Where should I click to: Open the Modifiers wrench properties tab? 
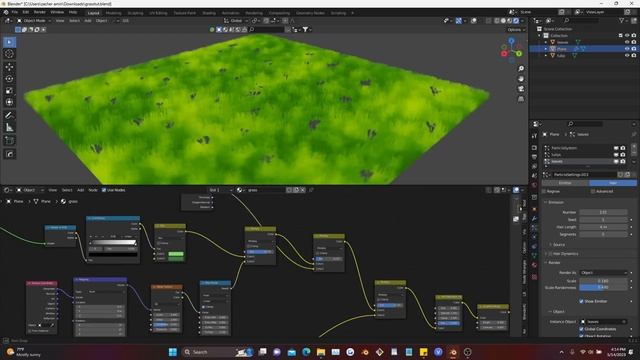point(534,218)
